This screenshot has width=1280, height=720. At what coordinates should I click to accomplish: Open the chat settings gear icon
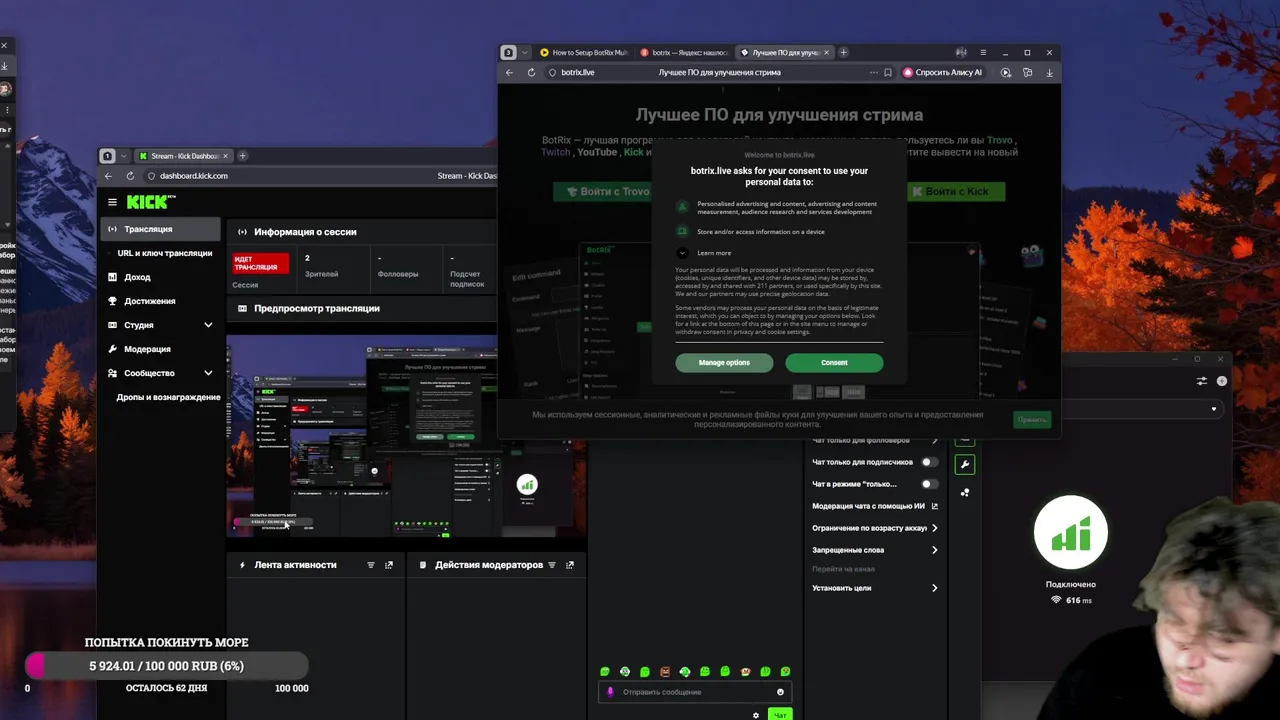[x=756, y=715]
